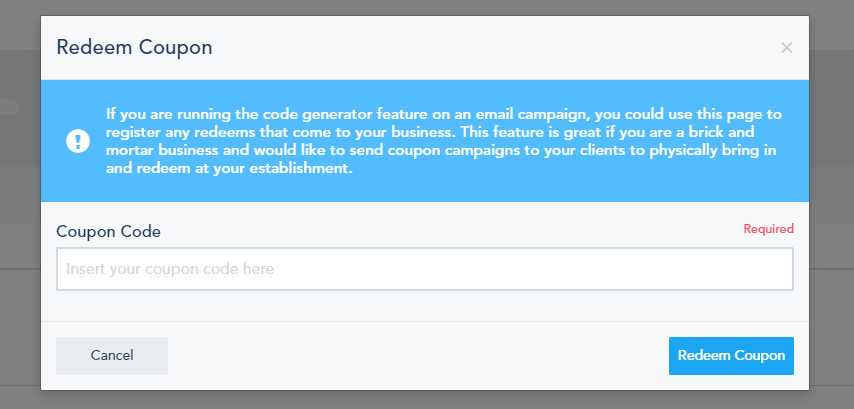The height and width of the screenshot is (409, 854).
Task: Focus the Coupon Code input field
Action: (x=425, y=269)
